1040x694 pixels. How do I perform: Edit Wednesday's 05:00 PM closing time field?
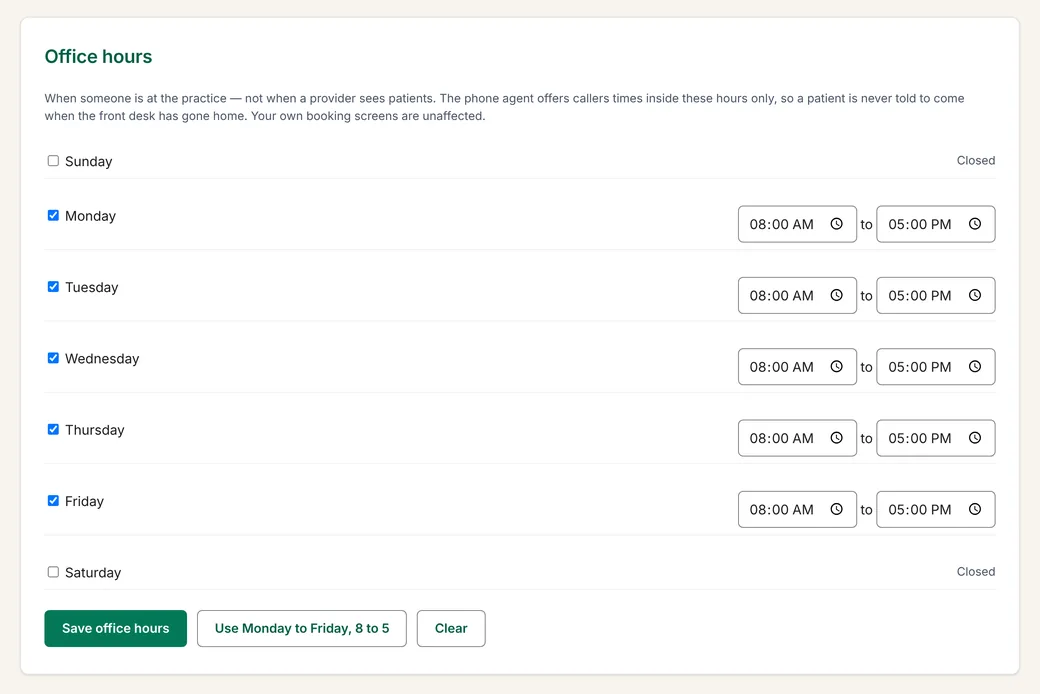[x=936, y=367]
